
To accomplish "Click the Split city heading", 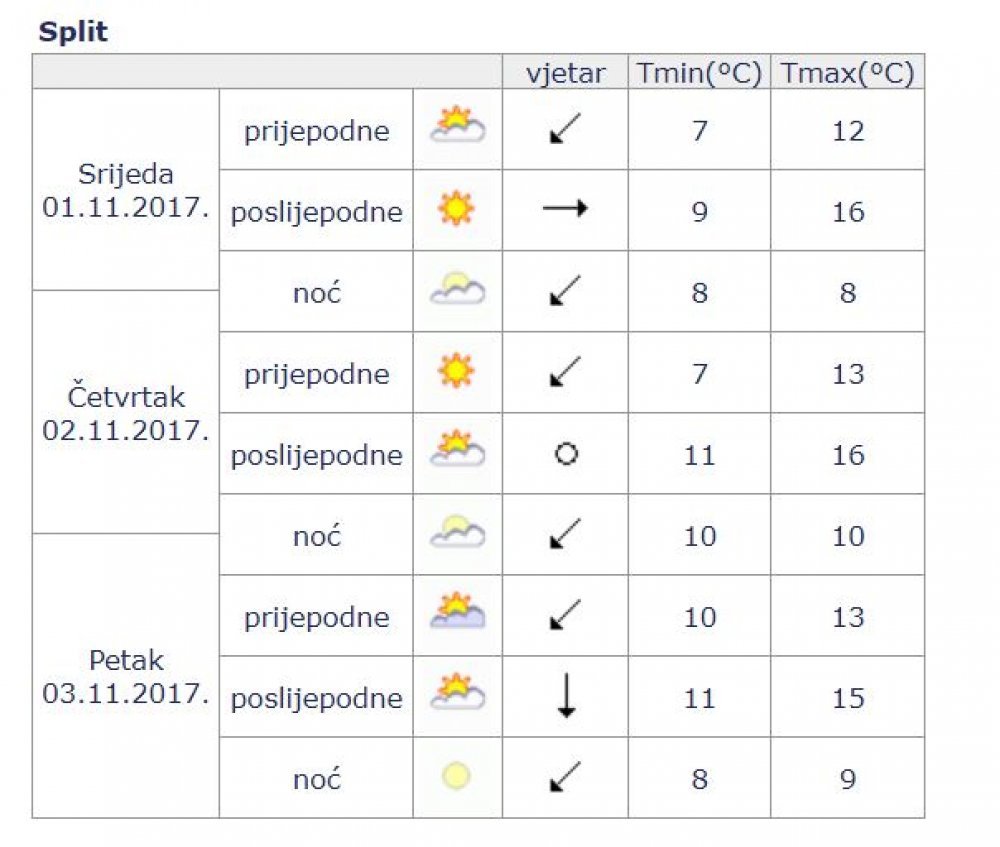I will [73, 31].
